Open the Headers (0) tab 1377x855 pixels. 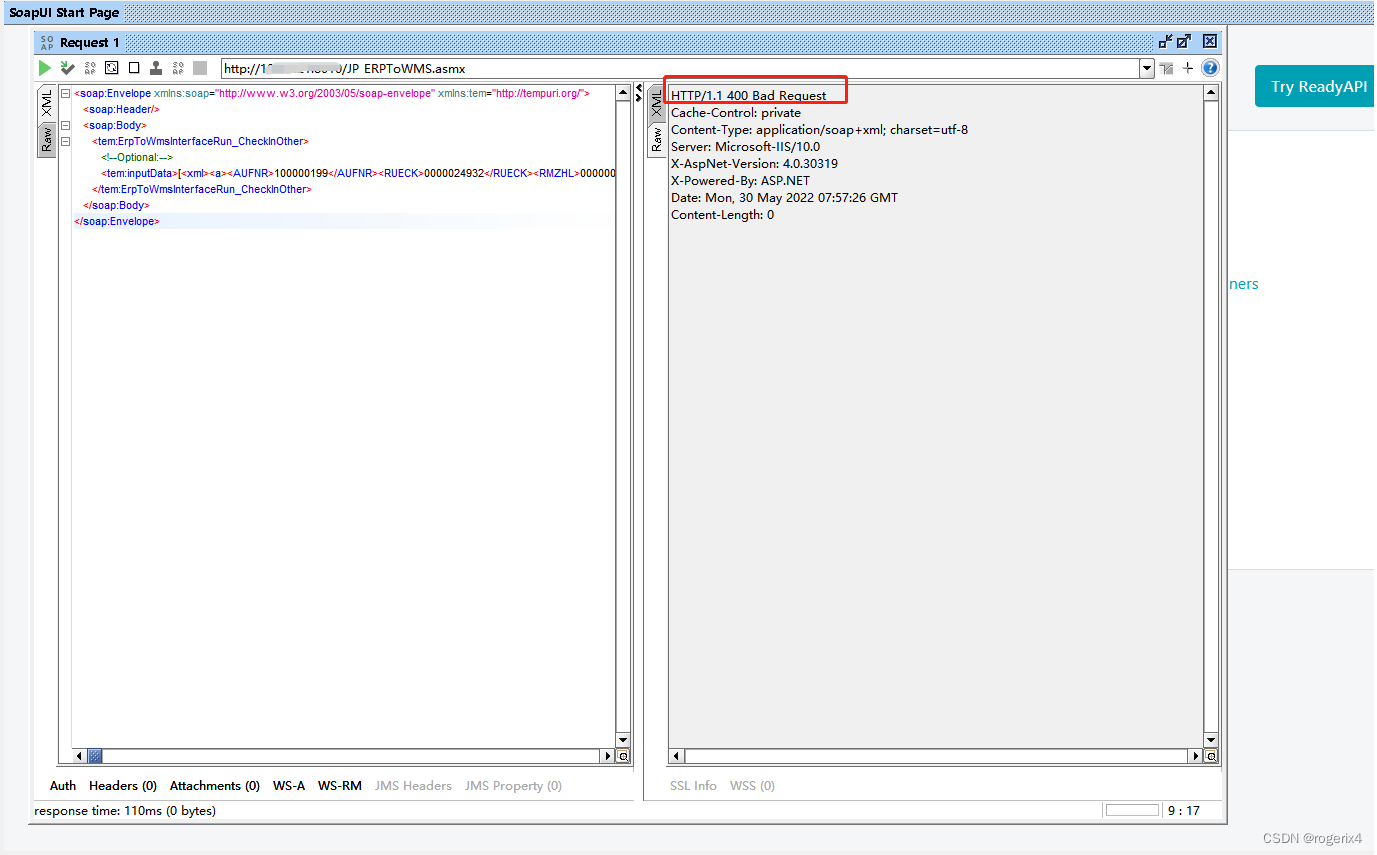click(x=123, y=786)
